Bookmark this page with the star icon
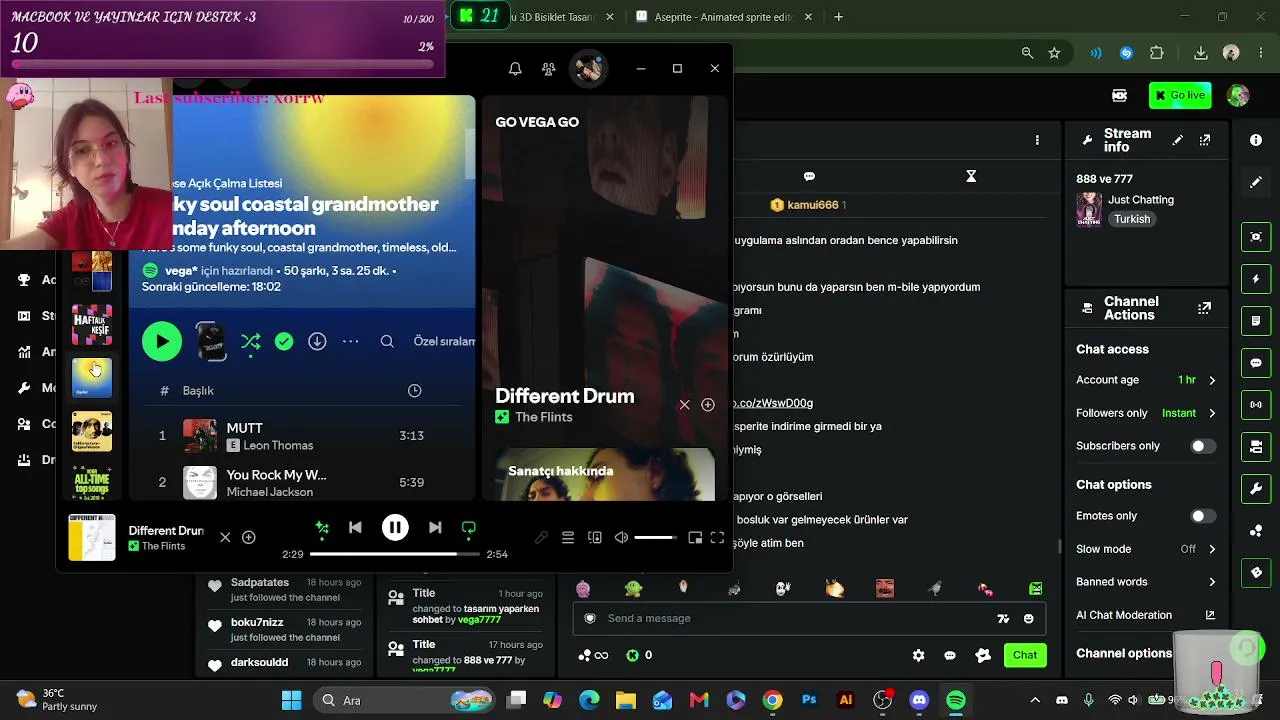Image resolution: width=1280 pixels, height=720 pixels. (1054, 53)
